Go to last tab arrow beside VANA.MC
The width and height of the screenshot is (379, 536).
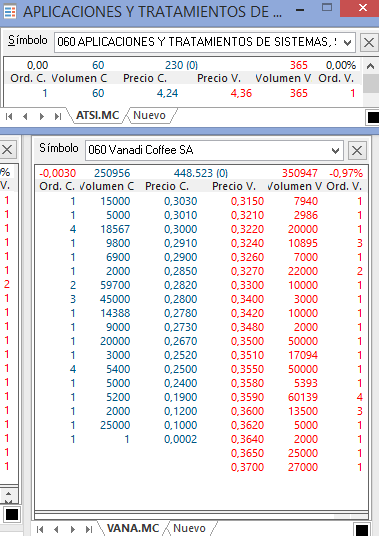[x=89, y=530]
